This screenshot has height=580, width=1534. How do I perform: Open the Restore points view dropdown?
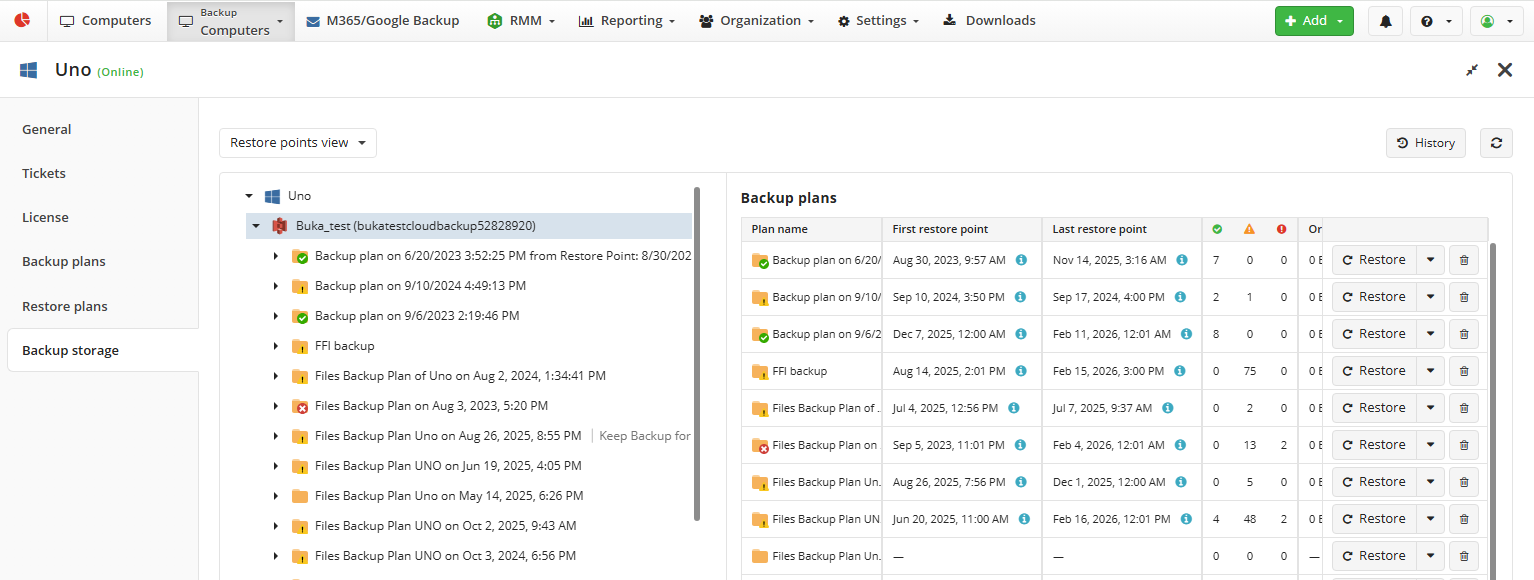click(297, 143)
